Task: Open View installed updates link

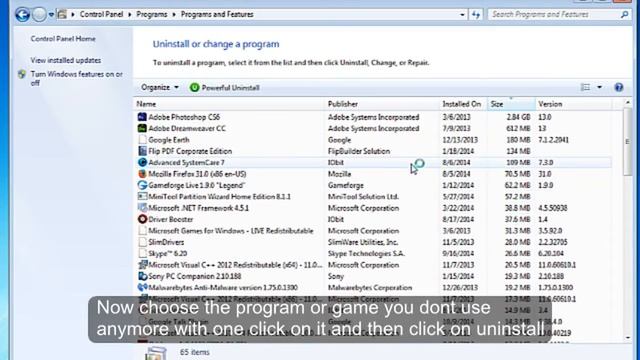Action: pos(66,60)
